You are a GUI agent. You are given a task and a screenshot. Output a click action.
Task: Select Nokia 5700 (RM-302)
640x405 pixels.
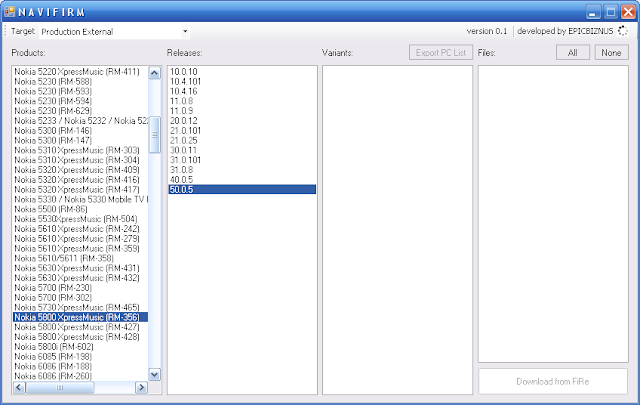(80, 297)
